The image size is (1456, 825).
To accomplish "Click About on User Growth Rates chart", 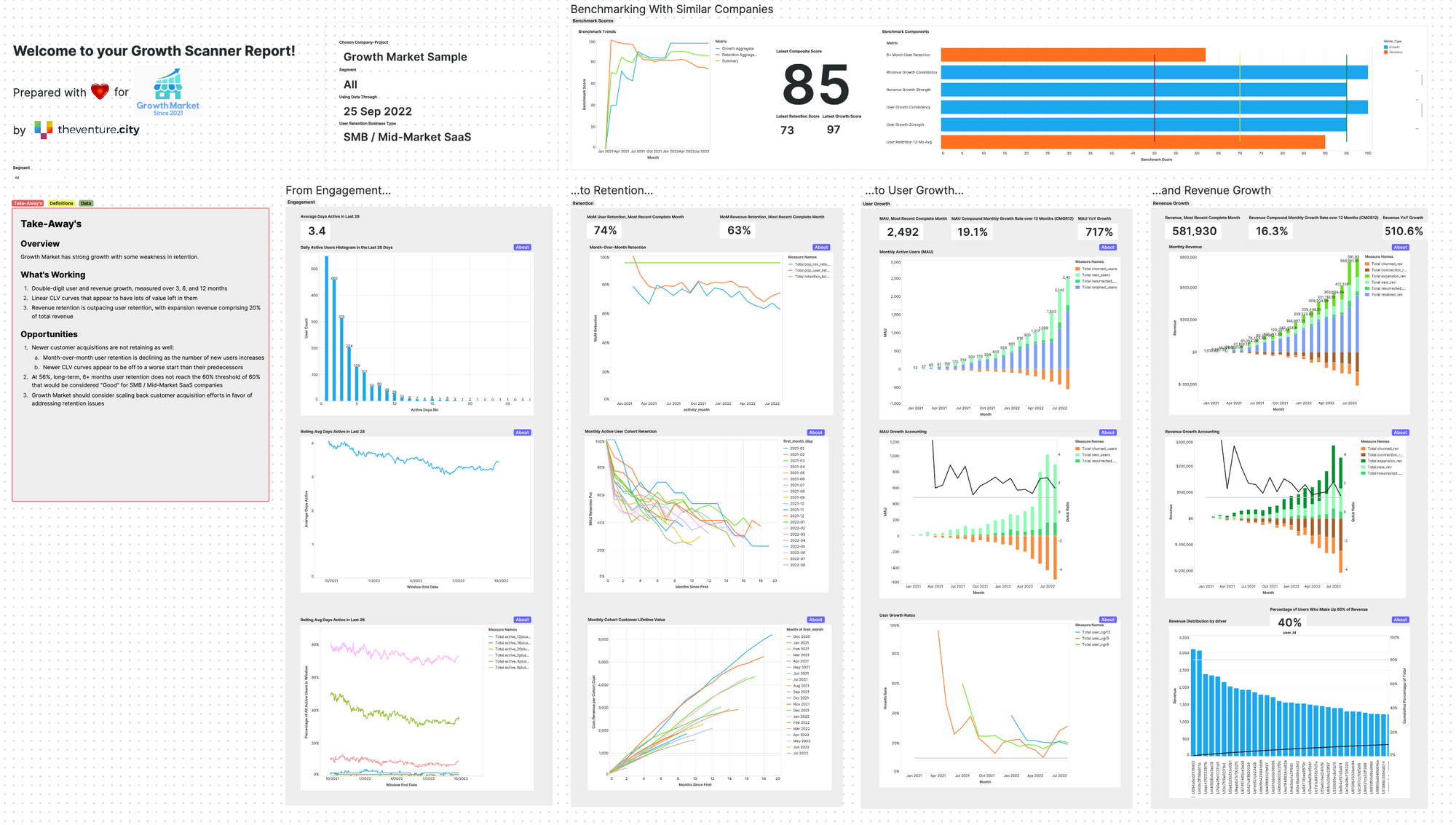I will [1108, 620].
